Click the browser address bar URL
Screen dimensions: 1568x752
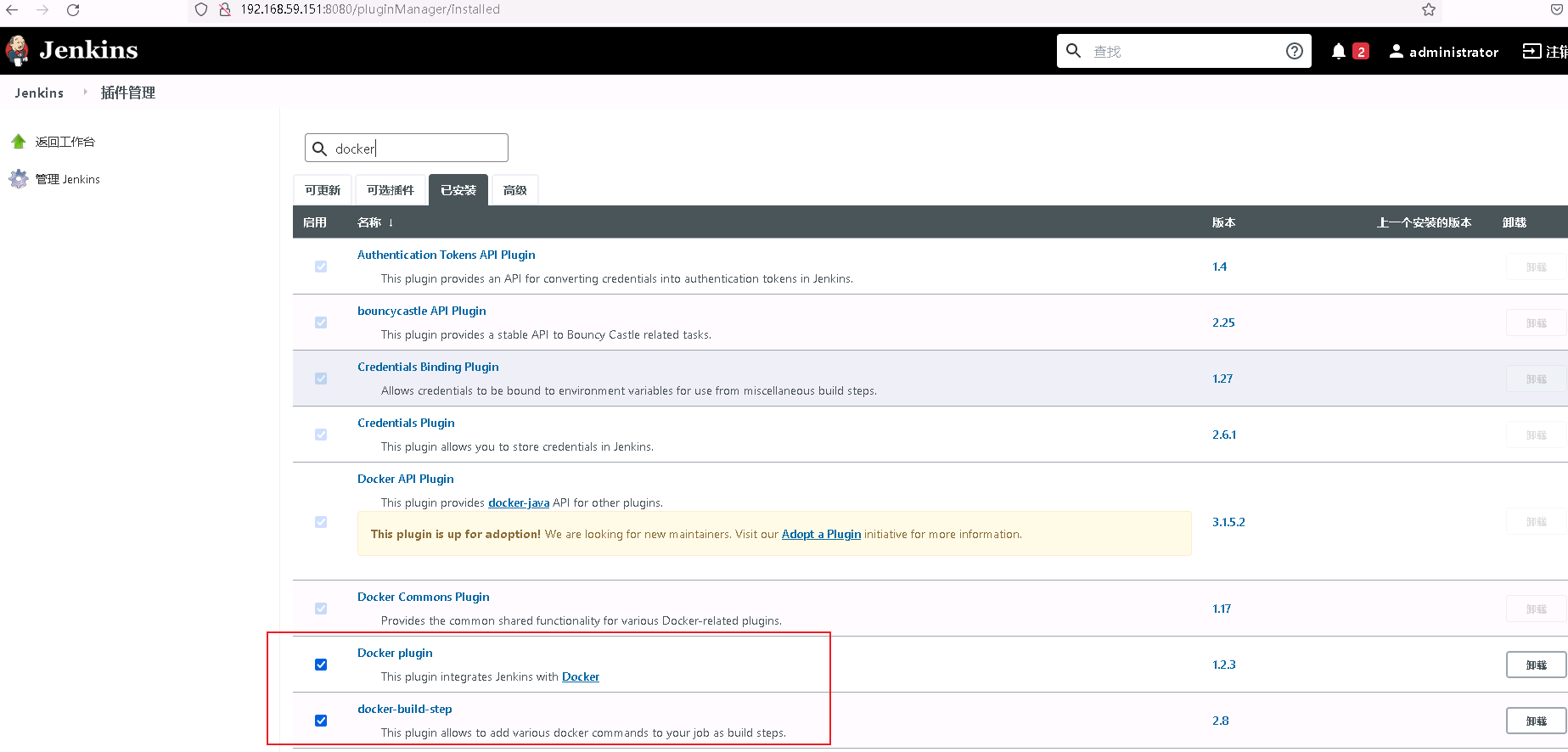tap(370, 9)
